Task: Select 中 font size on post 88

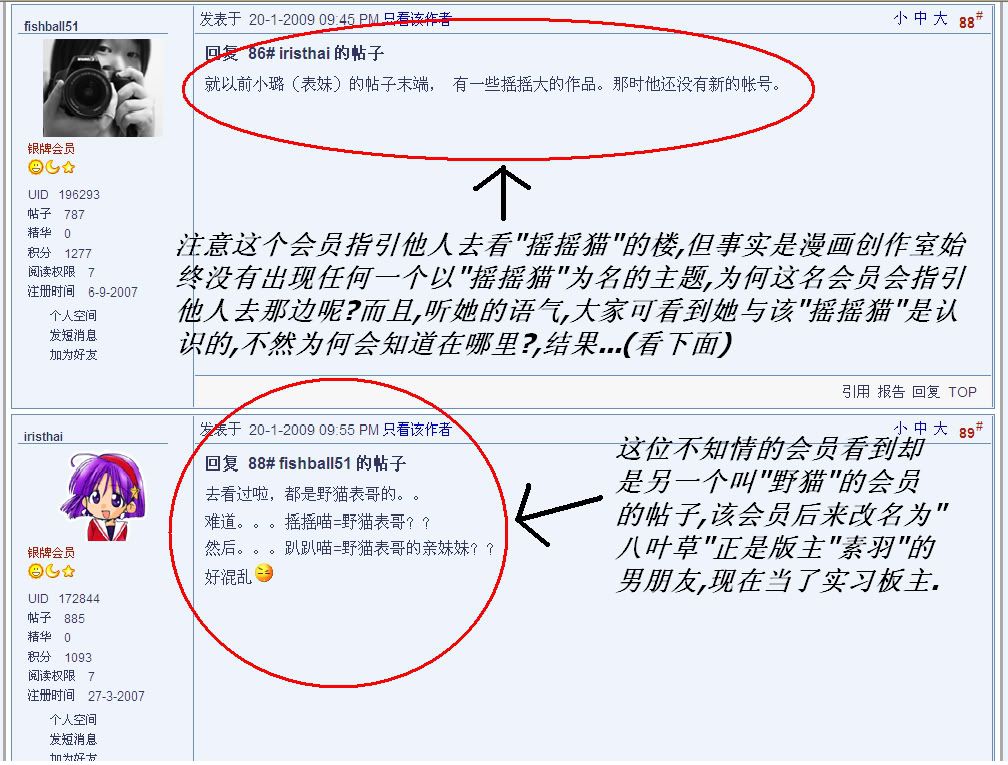Action: pos(921,19)
